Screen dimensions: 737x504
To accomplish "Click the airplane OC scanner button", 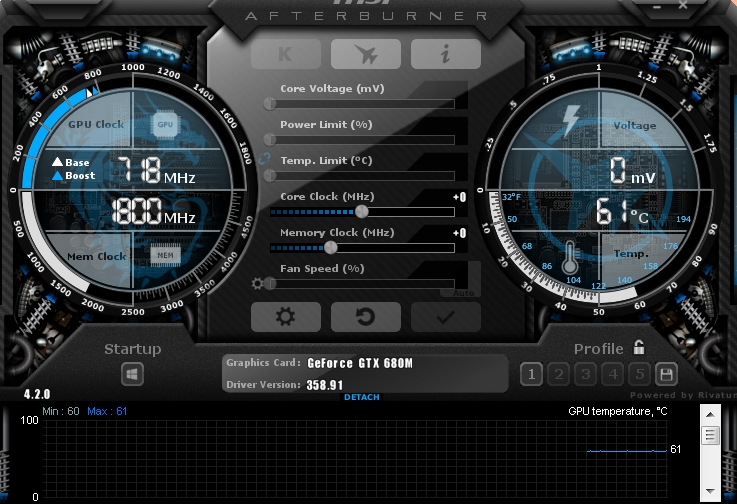I will [x=366, y=54].
